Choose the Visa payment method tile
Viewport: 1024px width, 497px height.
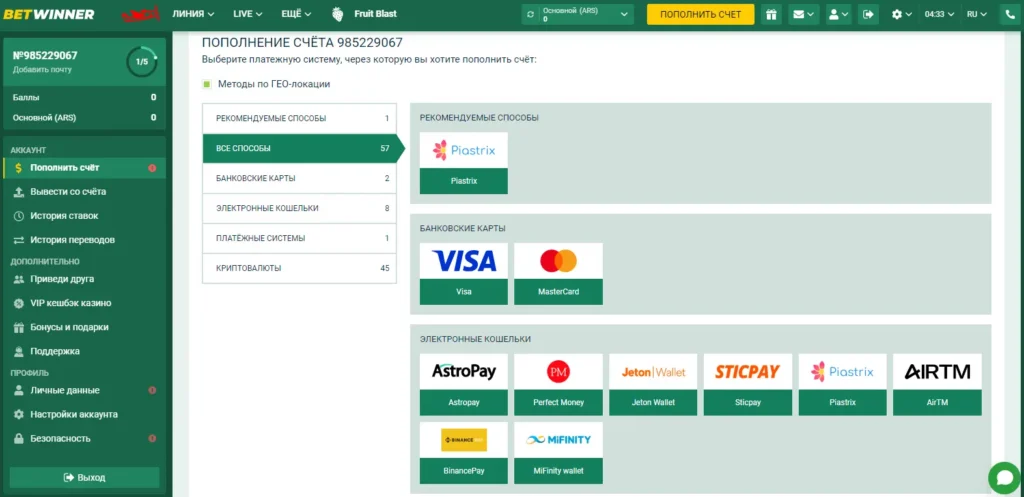point(464,273)
